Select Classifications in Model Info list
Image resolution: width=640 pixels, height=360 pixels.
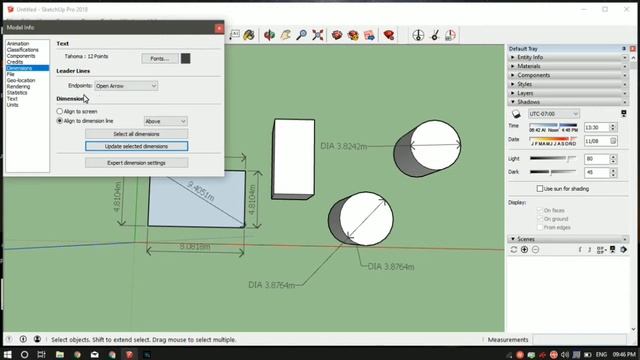point(22,50)
